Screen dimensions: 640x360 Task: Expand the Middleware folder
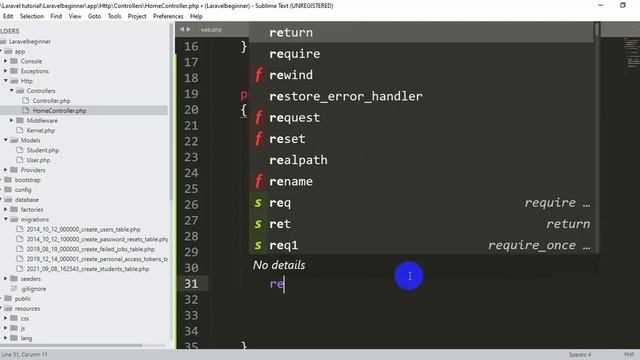coord(11,120)
